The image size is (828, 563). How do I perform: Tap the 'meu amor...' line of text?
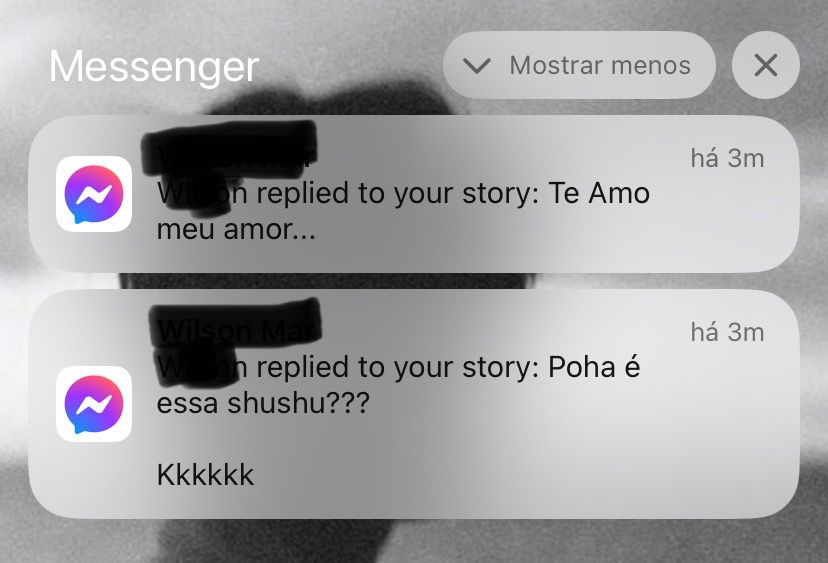(236, 230)
